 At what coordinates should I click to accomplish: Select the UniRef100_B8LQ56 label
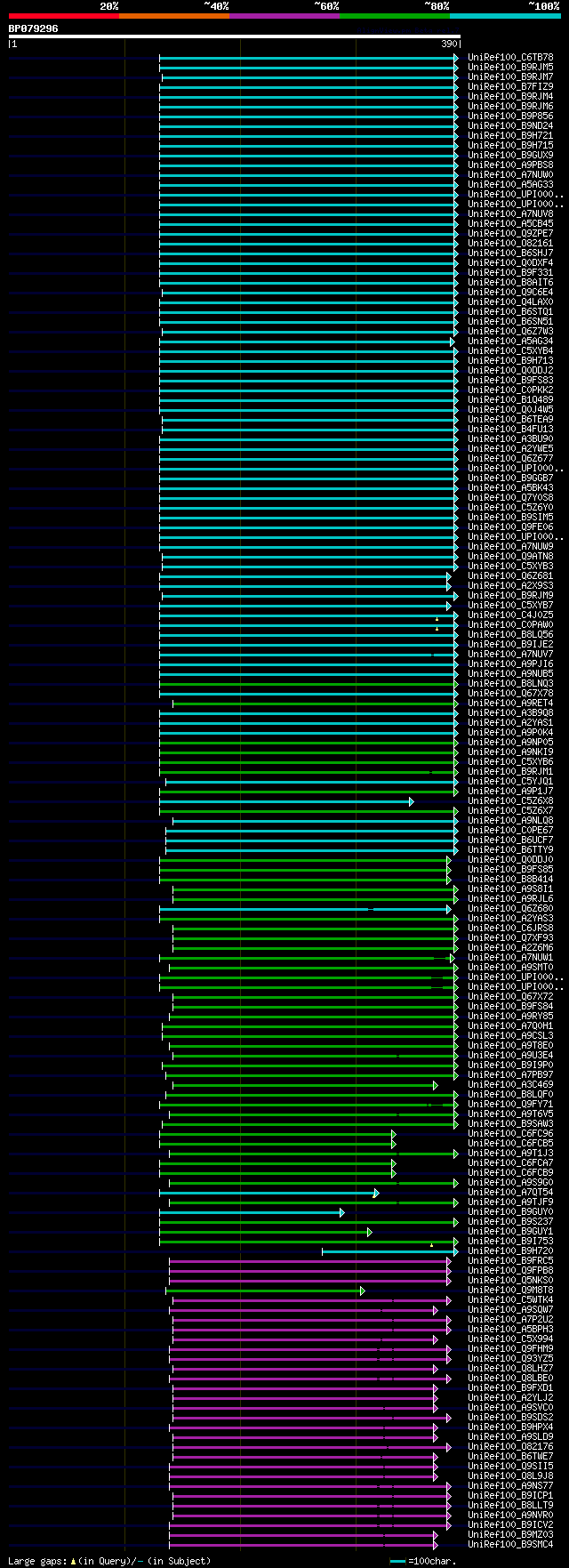pyautogui.click(x=510, y=634)
